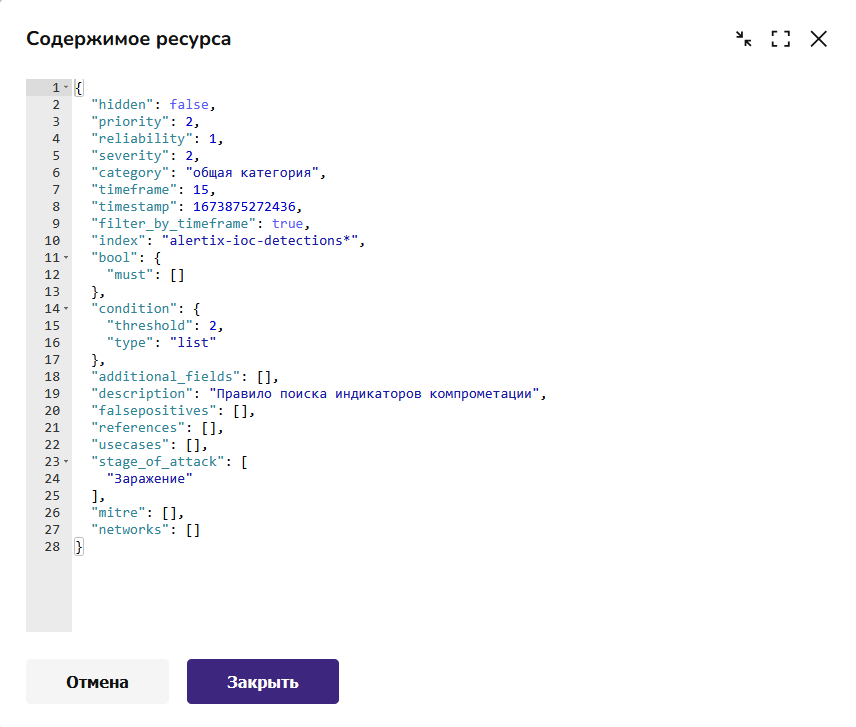Click the "description" key on line 19
This screenshot has width=856, height=727.
(x=142, y=394)
